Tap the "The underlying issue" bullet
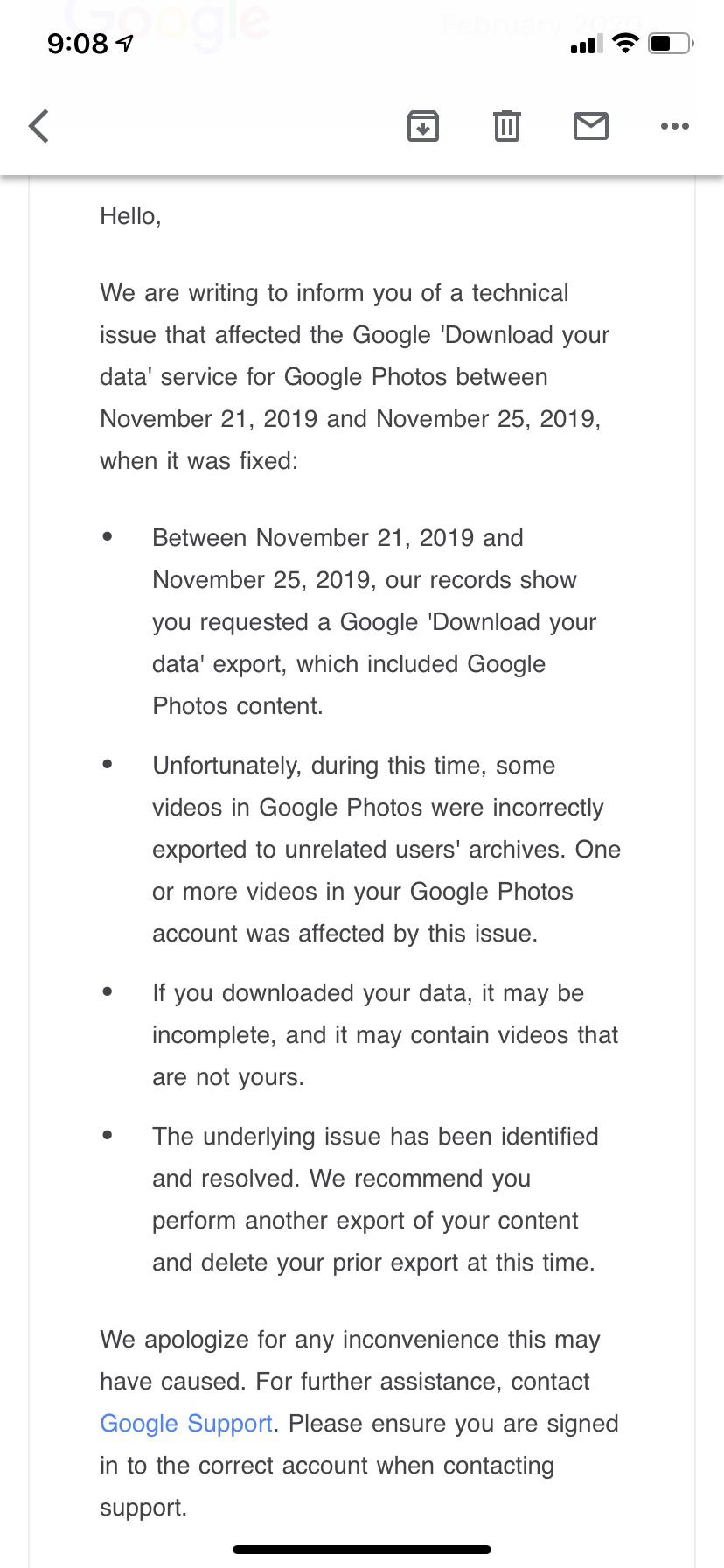The image size is (724, 1568). pos(376,1199)
